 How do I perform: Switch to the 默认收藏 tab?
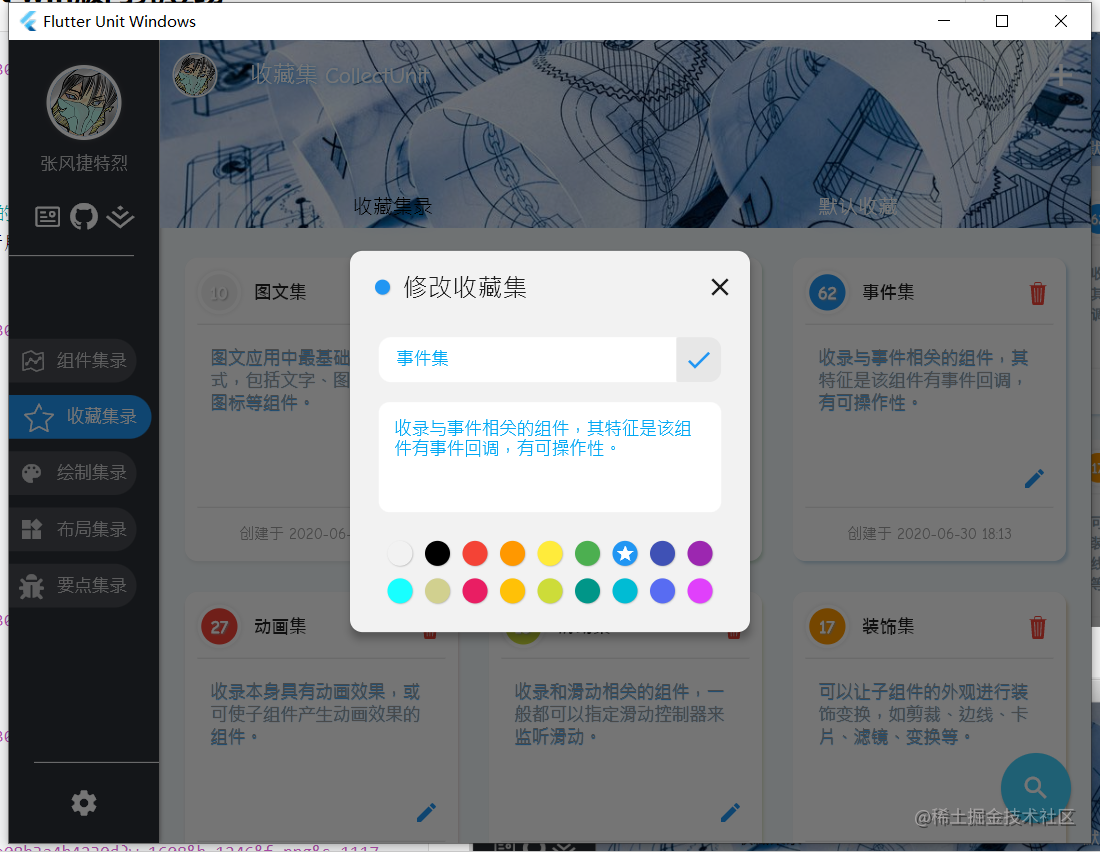(855, 207)
